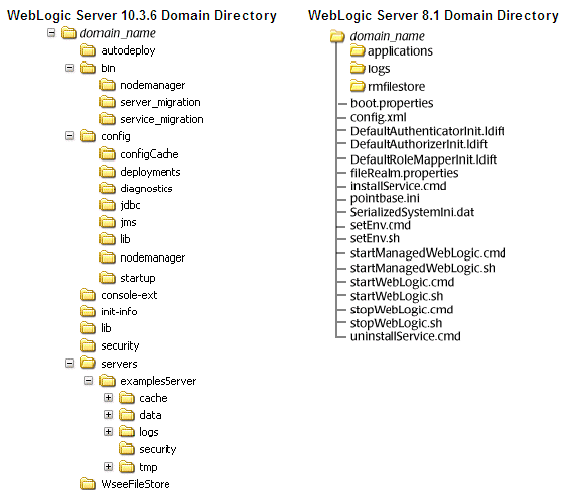
Task: Click the init-info folder icon
Action: pyautogui.click(x=88, y=311)
